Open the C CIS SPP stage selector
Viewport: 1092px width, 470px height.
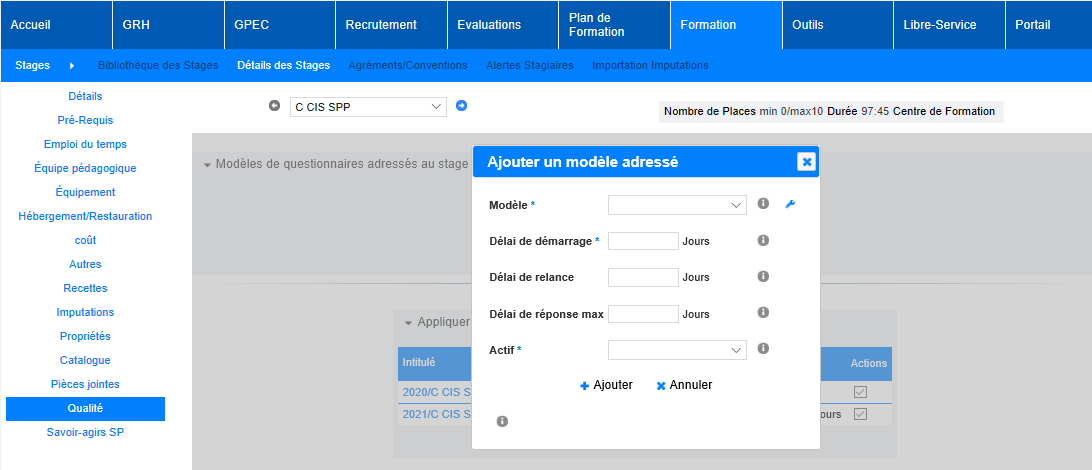click(x=367, y=107)
